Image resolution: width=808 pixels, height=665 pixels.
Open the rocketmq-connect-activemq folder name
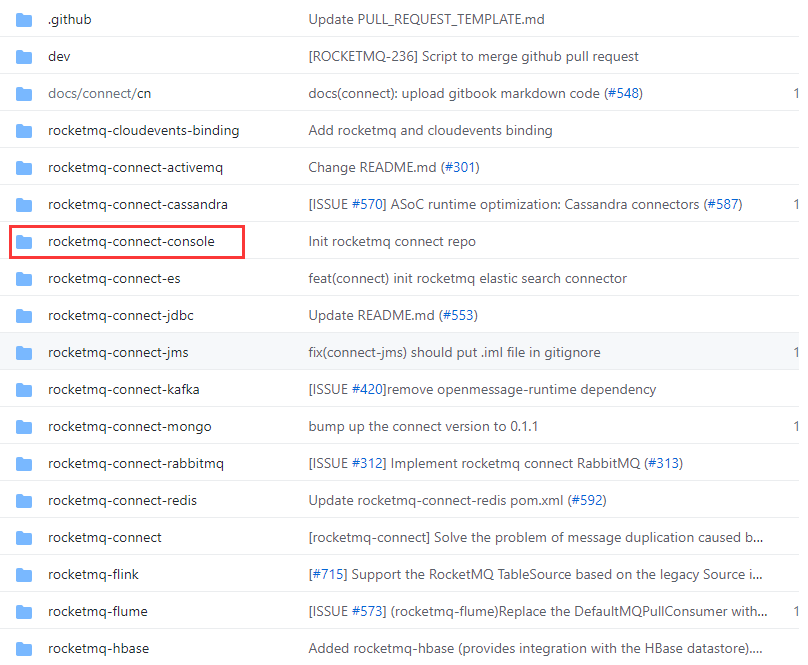136,168
